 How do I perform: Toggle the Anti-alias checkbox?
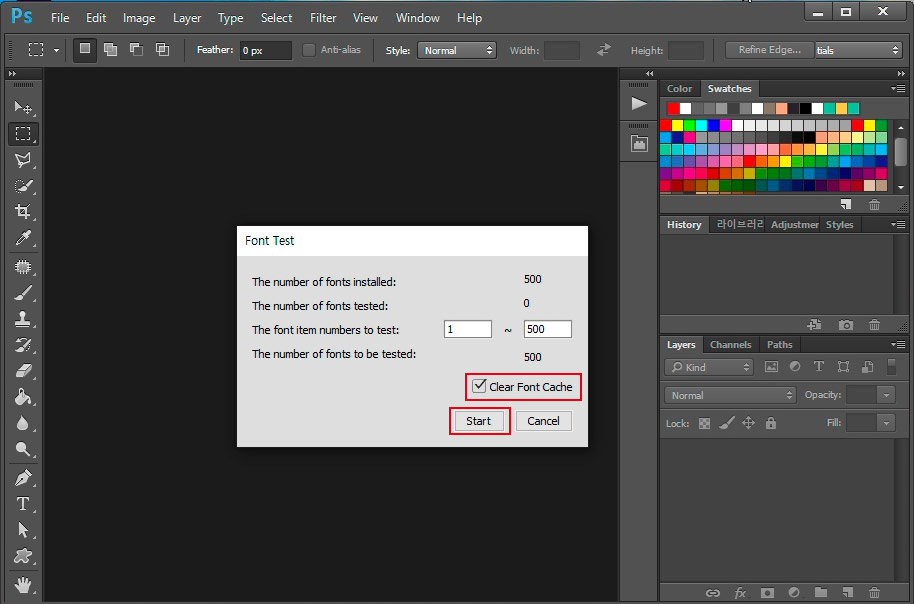(309, 50)
